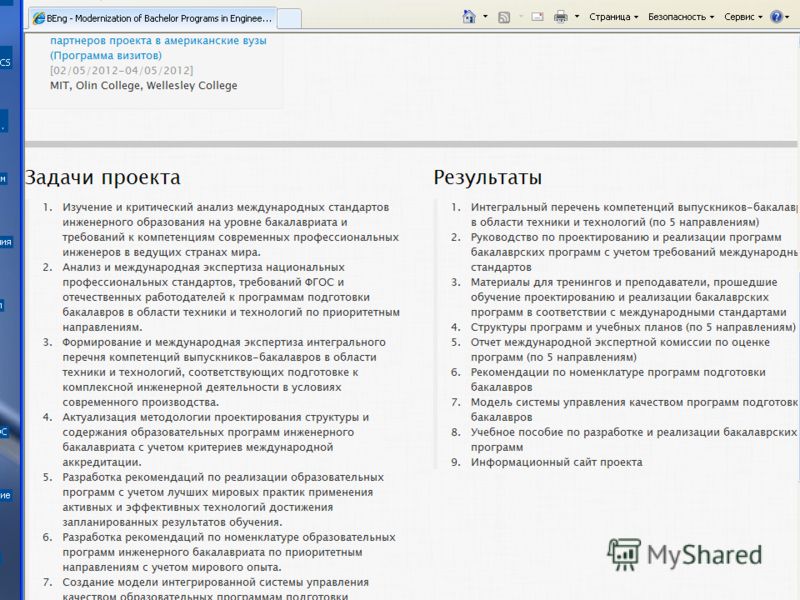This screenshot has width=800, height=600.
Task: Click the Internet Explorer icon on the BEng tab
Action: [39, 18]
